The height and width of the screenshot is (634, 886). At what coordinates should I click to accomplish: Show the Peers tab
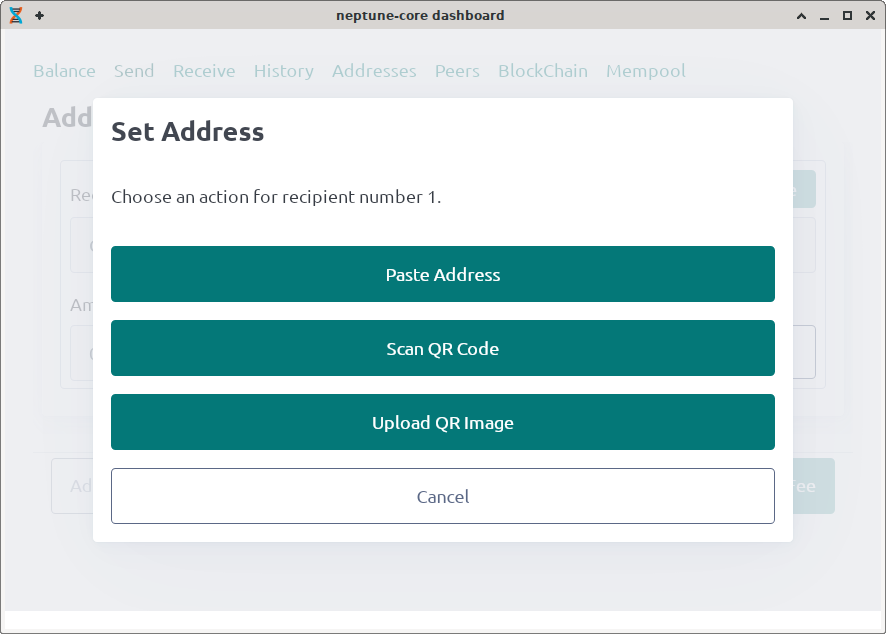coord(457,71)
